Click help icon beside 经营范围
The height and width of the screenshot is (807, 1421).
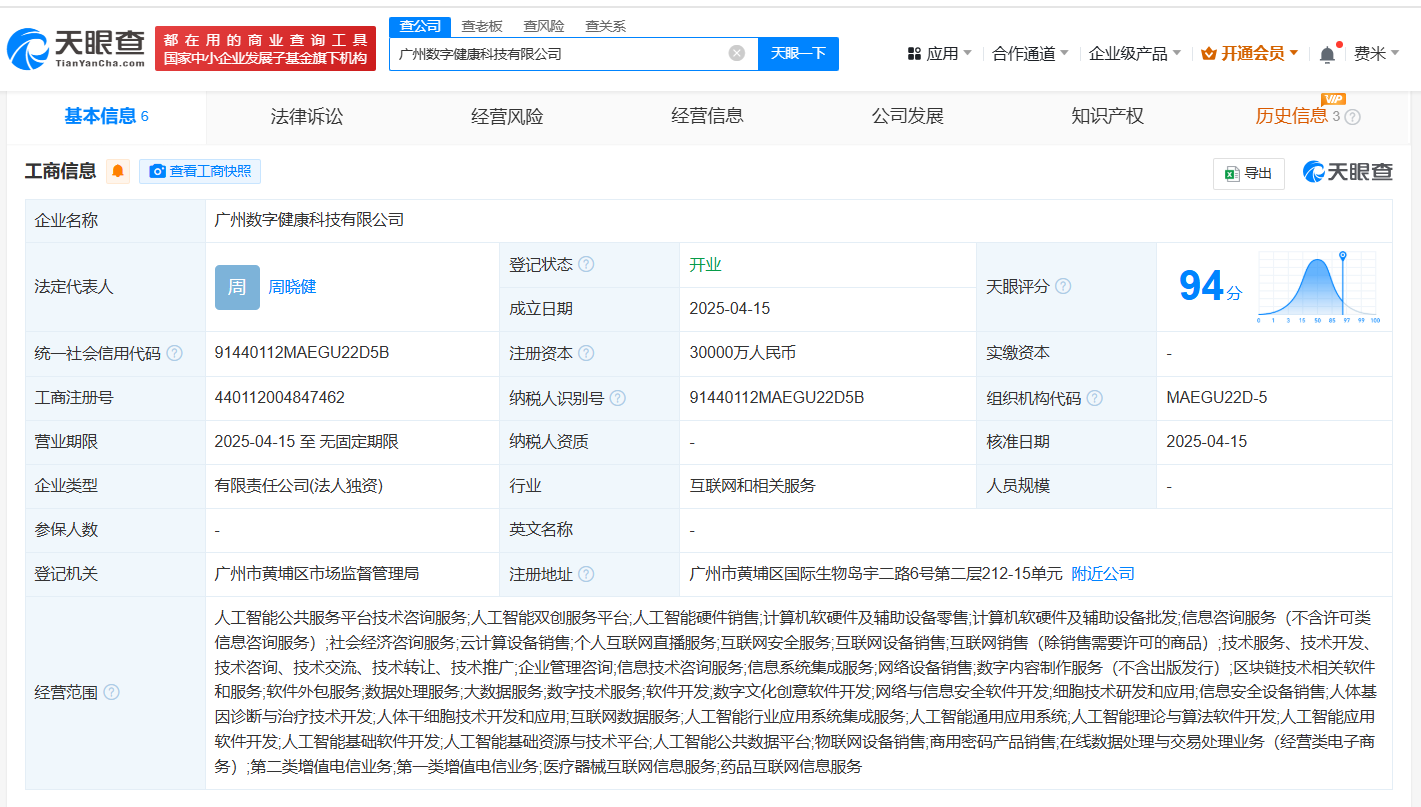(x=111, y=692)
